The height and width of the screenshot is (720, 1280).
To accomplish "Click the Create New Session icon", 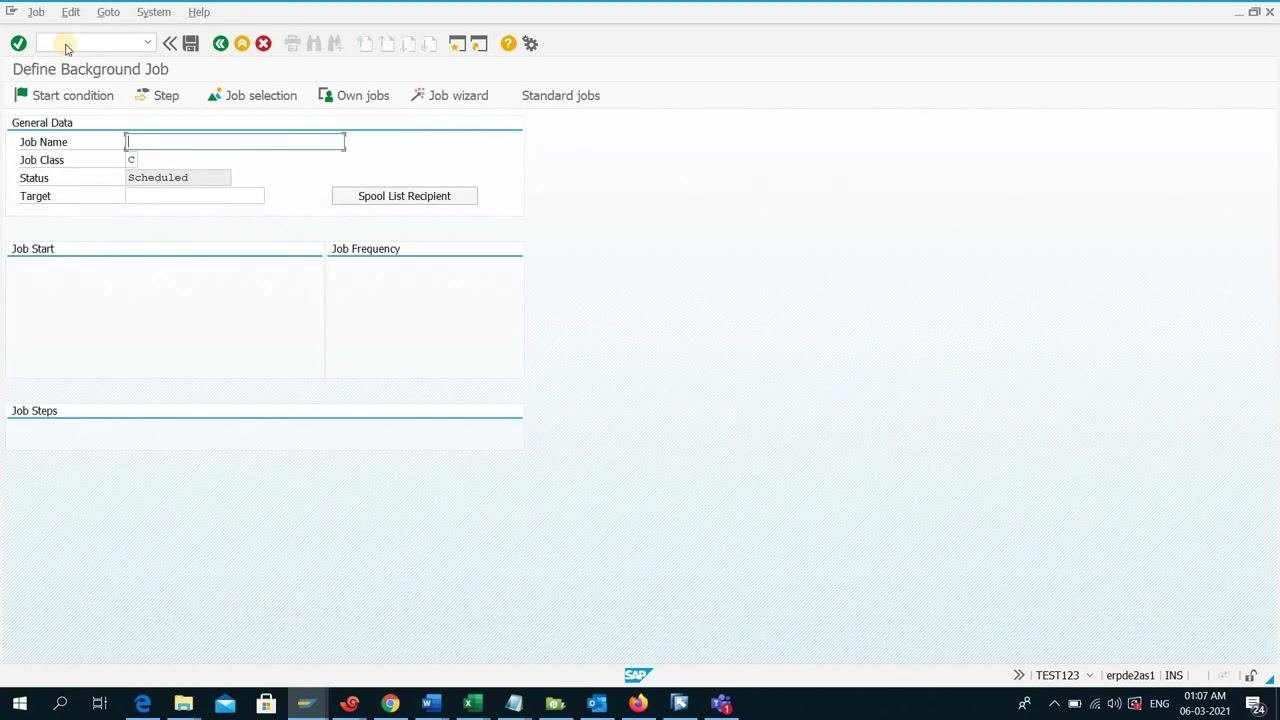I will pos(457,43).
